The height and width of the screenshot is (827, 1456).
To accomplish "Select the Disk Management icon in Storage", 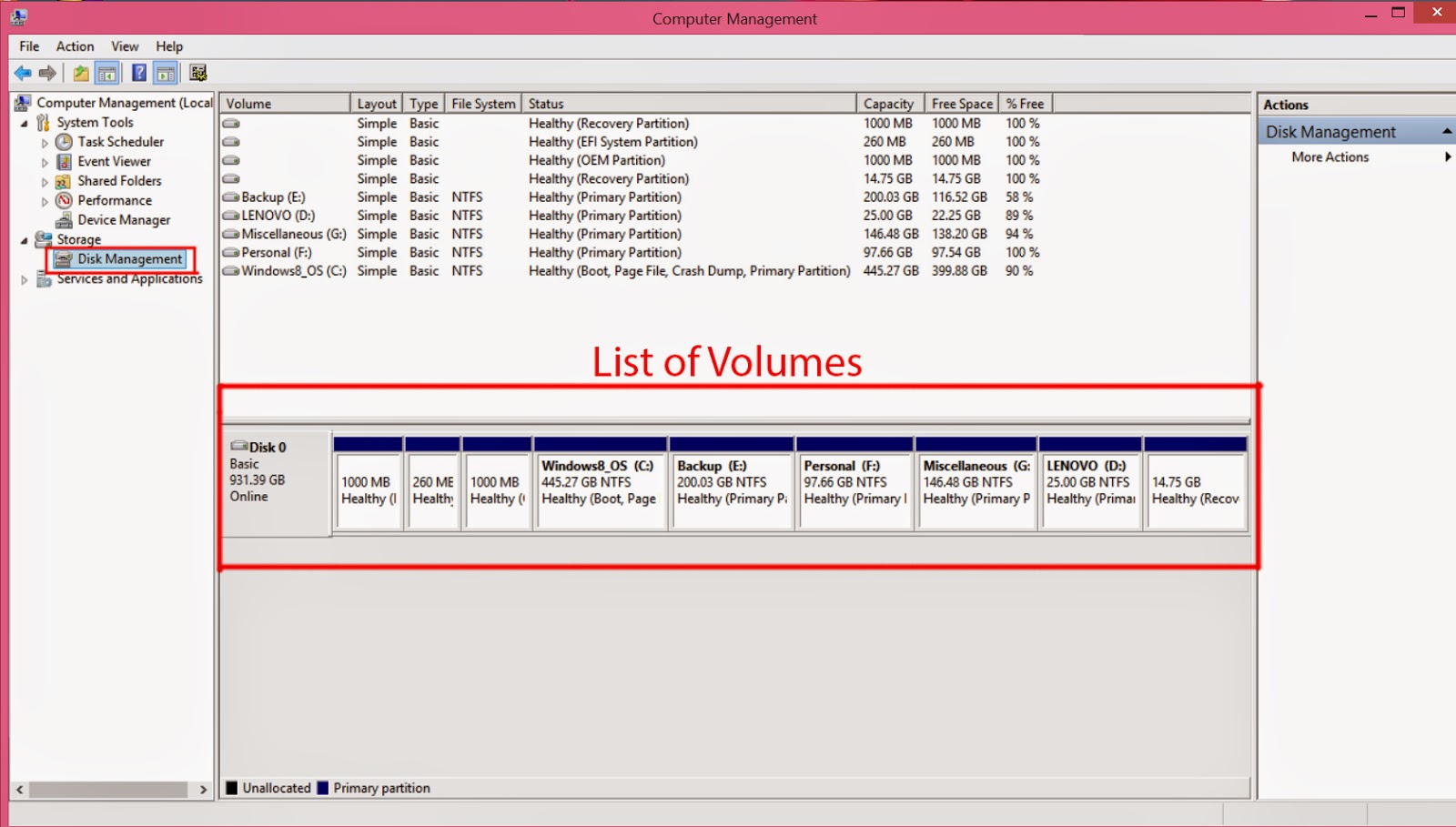I will pyautogui.click(x=62, y=259).
